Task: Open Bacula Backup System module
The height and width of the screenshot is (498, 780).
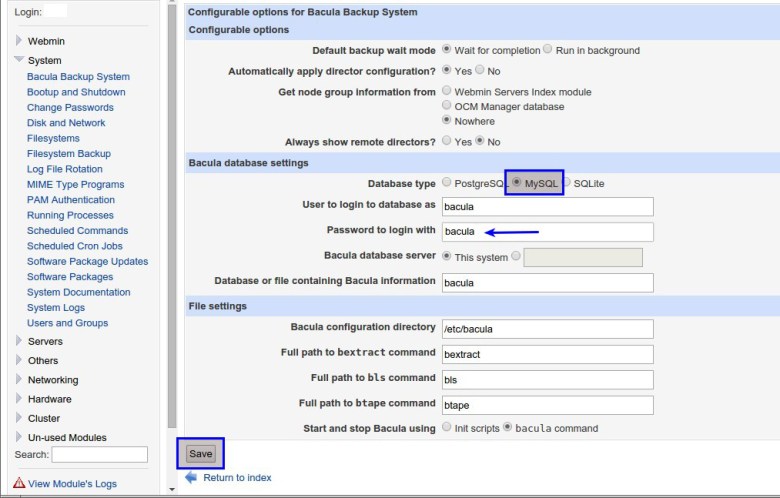Action: click(x=78, y=77)
